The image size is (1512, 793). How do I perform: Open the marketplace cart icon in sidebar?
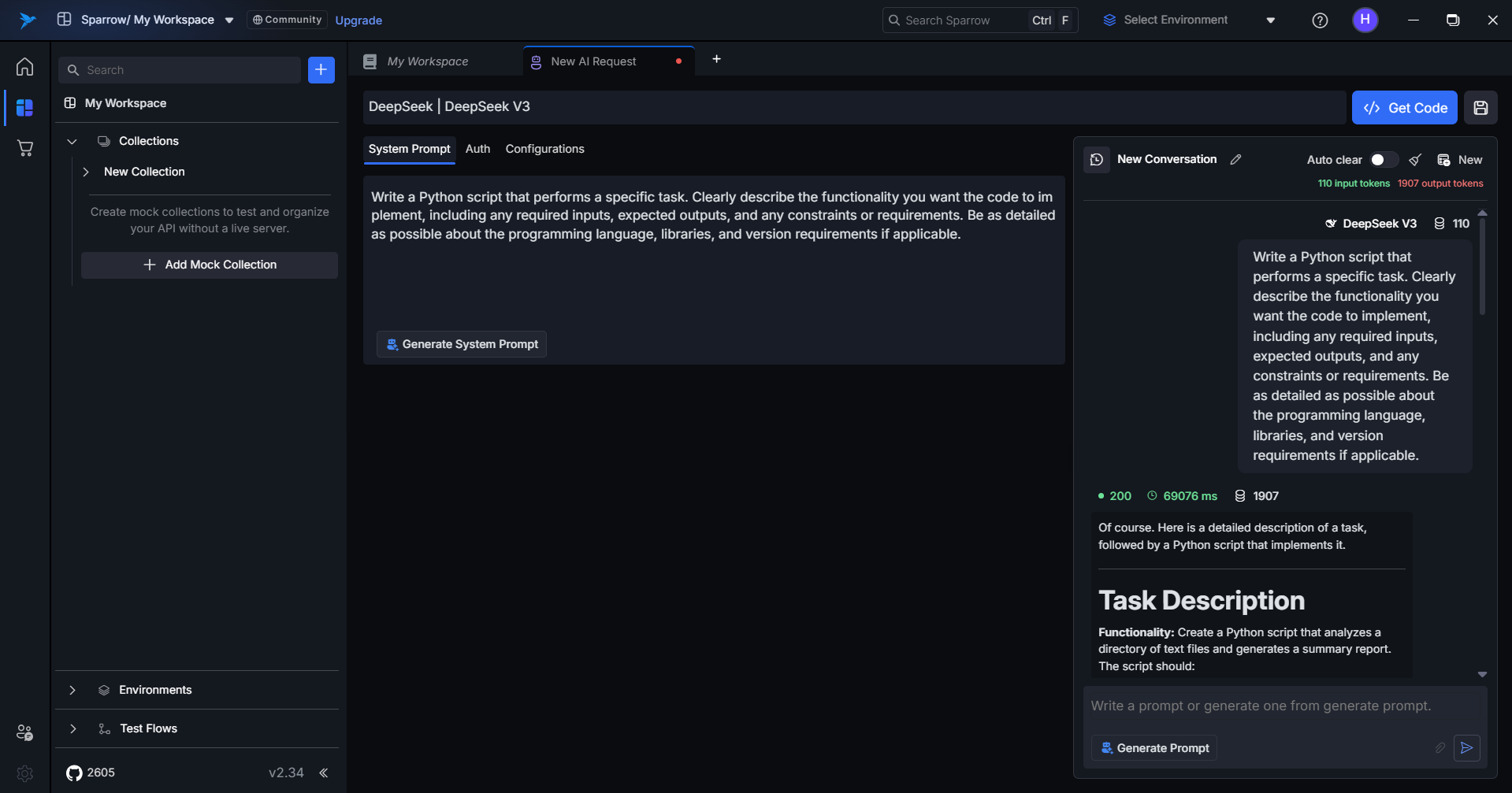[25, 148]
